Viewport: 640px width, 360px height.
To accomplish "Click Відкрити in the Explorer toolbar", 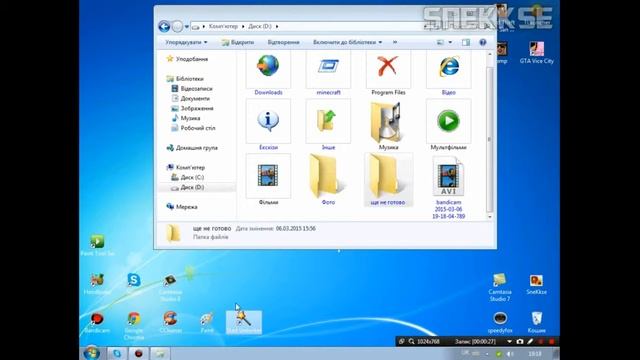I will tap(238, 42).
